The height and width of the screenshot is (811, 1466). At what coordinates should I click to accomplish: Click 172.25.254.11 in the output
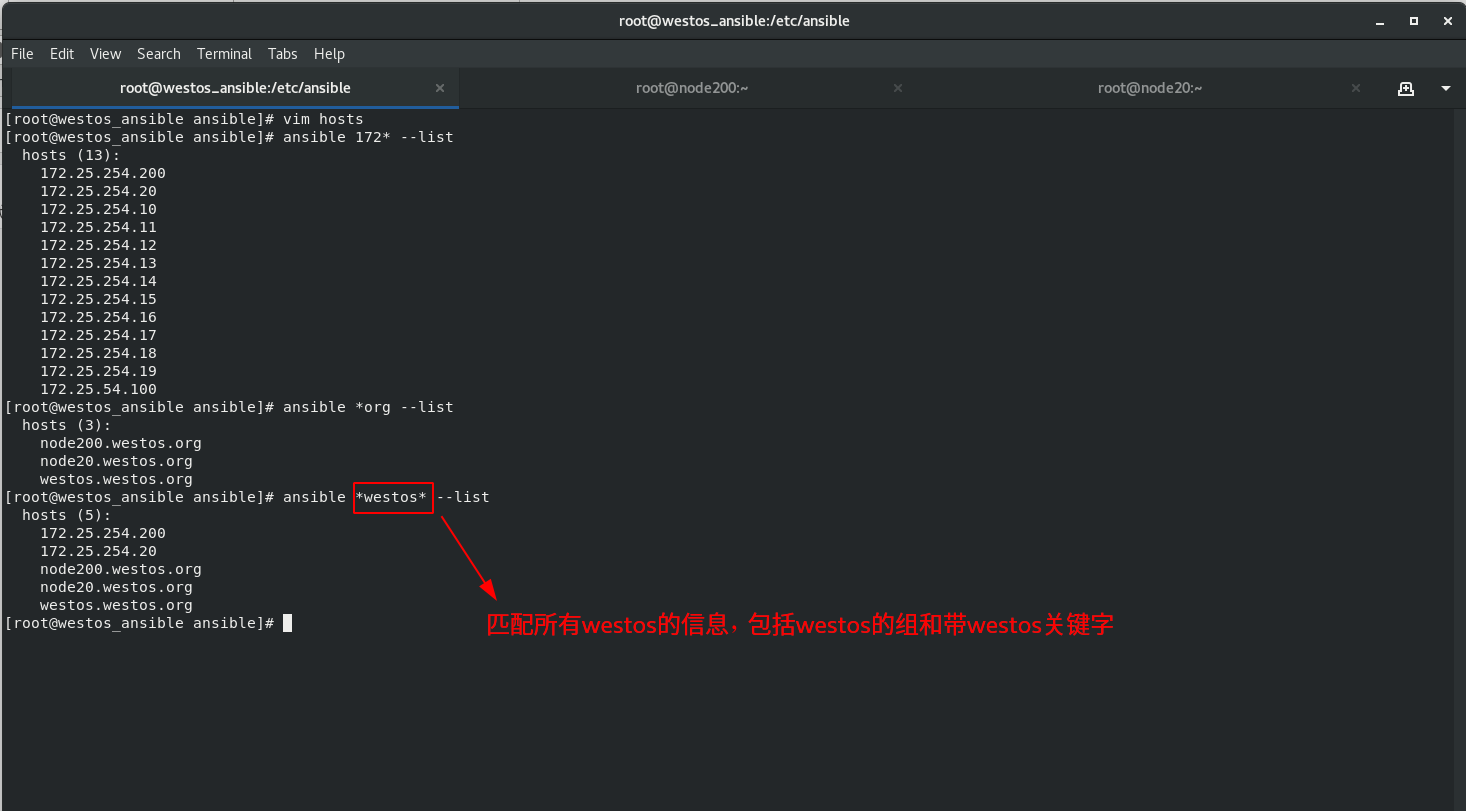point(98,227)
